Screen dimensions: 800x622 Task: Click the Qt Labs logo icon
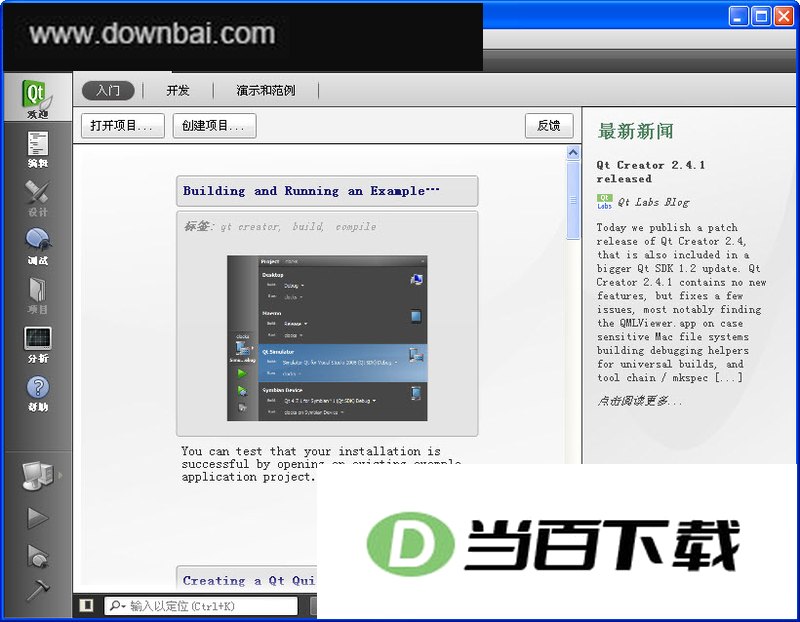[x=604, y=202]
